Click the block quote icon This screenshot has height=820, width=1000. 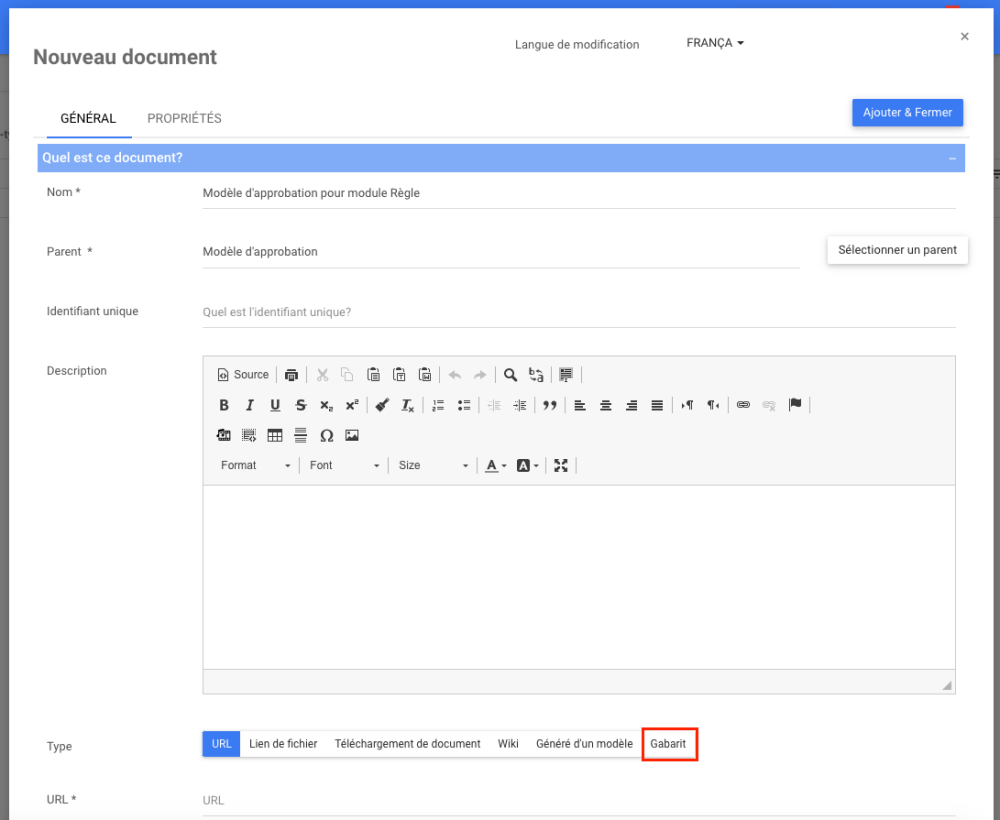pyautogui.click(x=549, y=405)
